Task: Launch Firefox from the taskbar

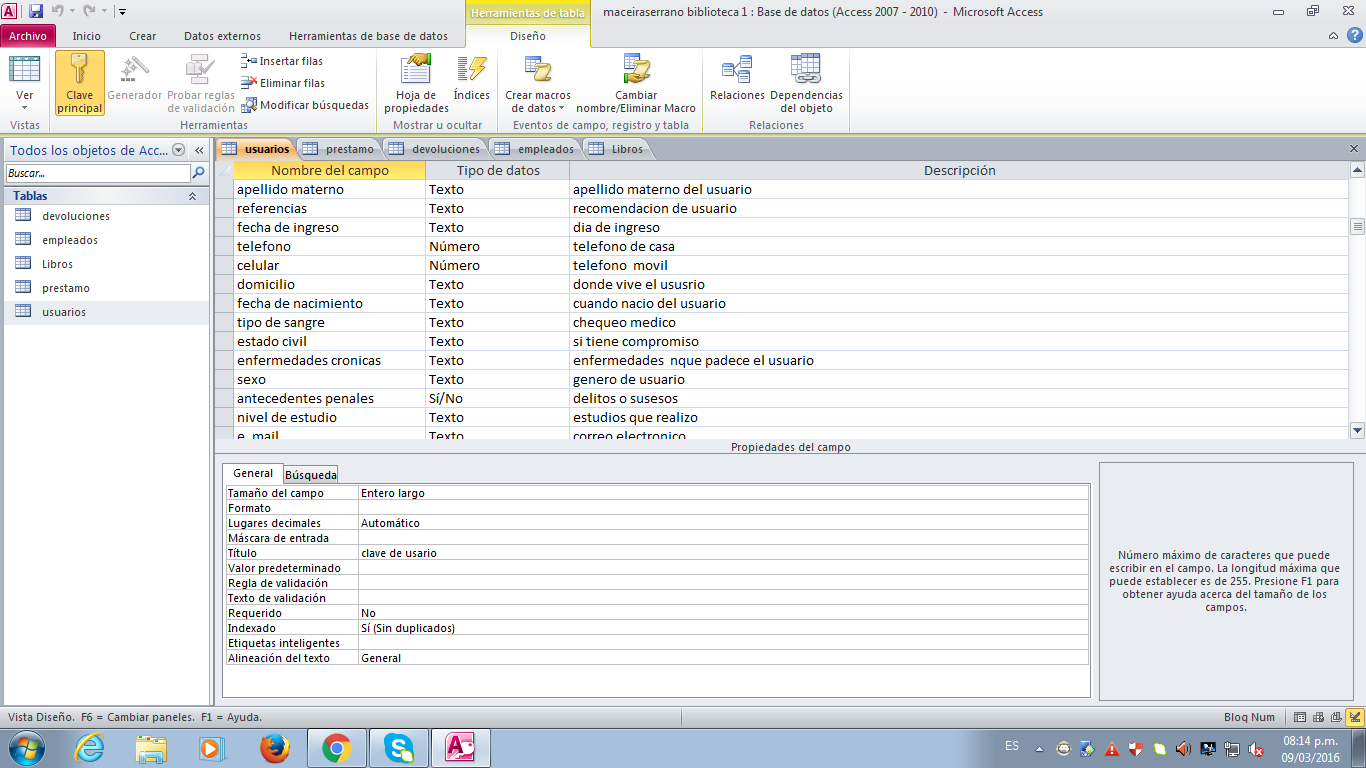Action: 274,748
